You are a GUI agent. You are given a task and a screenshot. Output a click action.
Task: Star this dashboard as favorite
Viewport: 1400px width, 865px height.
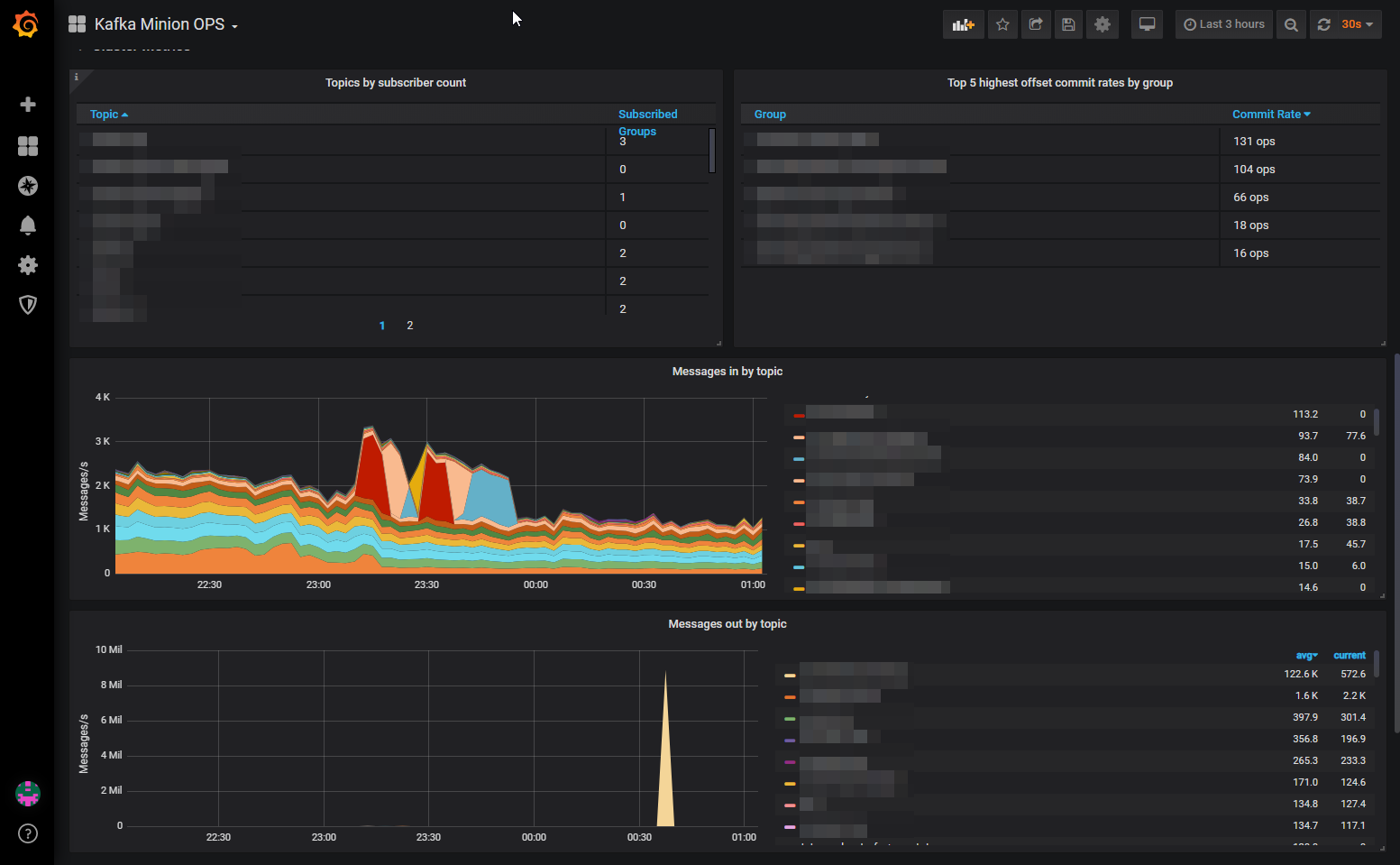pyautogui.click(x=1002, y=24)
